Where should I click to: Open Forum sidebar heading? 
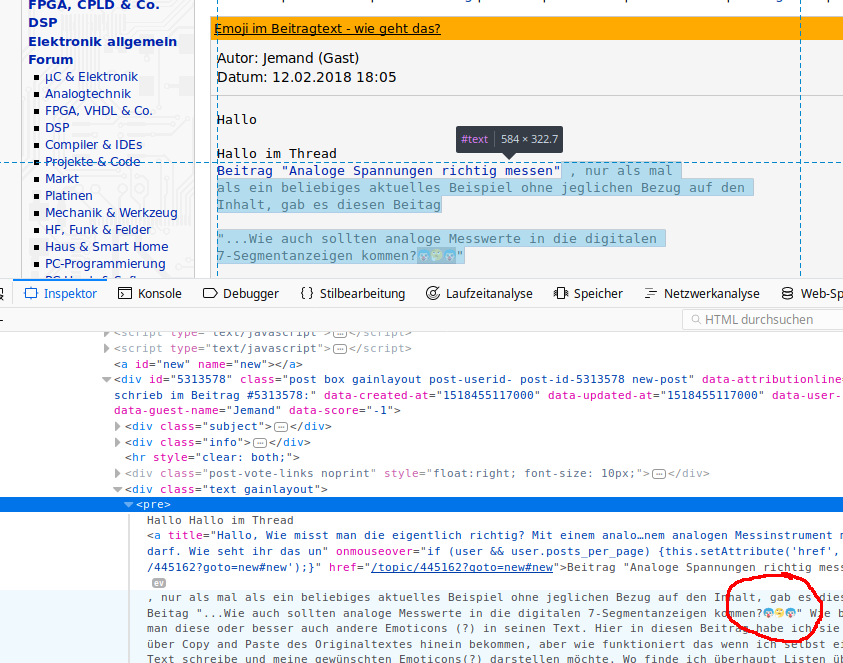click(51, 59)
